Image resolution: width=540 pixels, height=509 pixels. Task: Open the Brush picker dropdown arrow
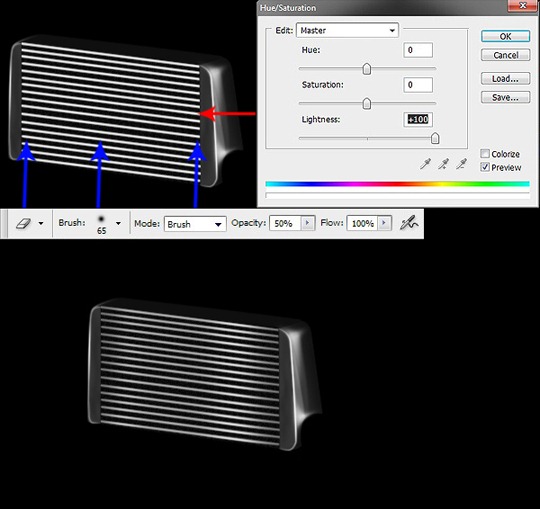(x=118, y=224)
